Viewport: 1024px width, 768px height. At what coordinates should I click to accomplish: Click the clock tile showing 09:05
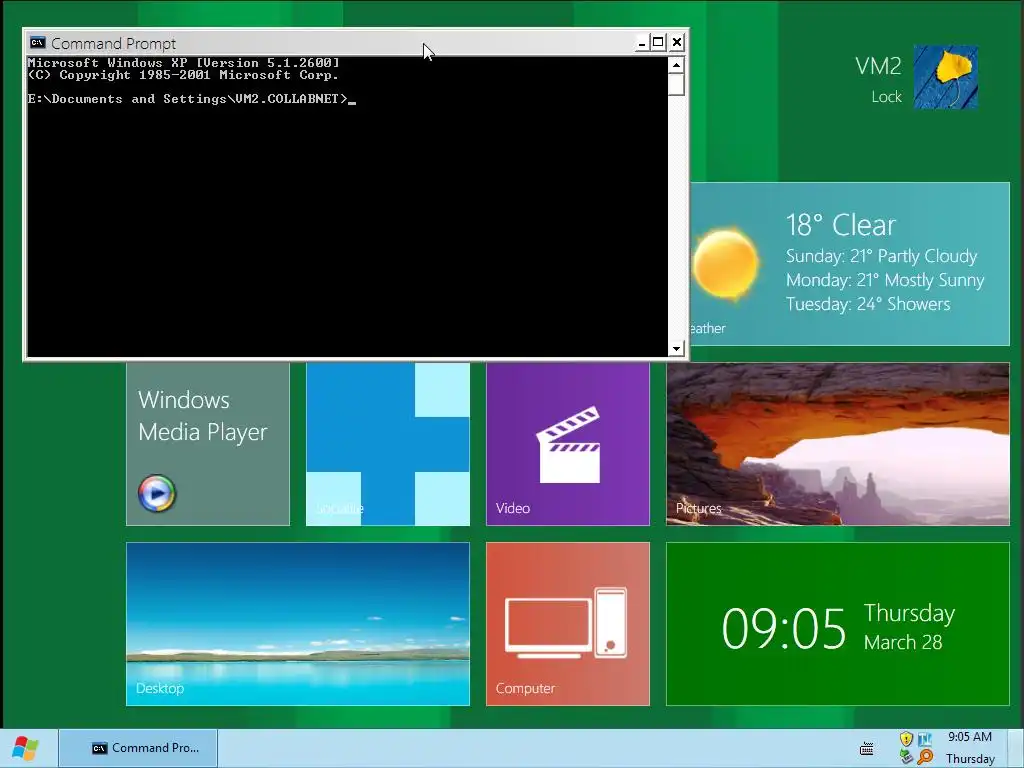click(x=838, y=624)
